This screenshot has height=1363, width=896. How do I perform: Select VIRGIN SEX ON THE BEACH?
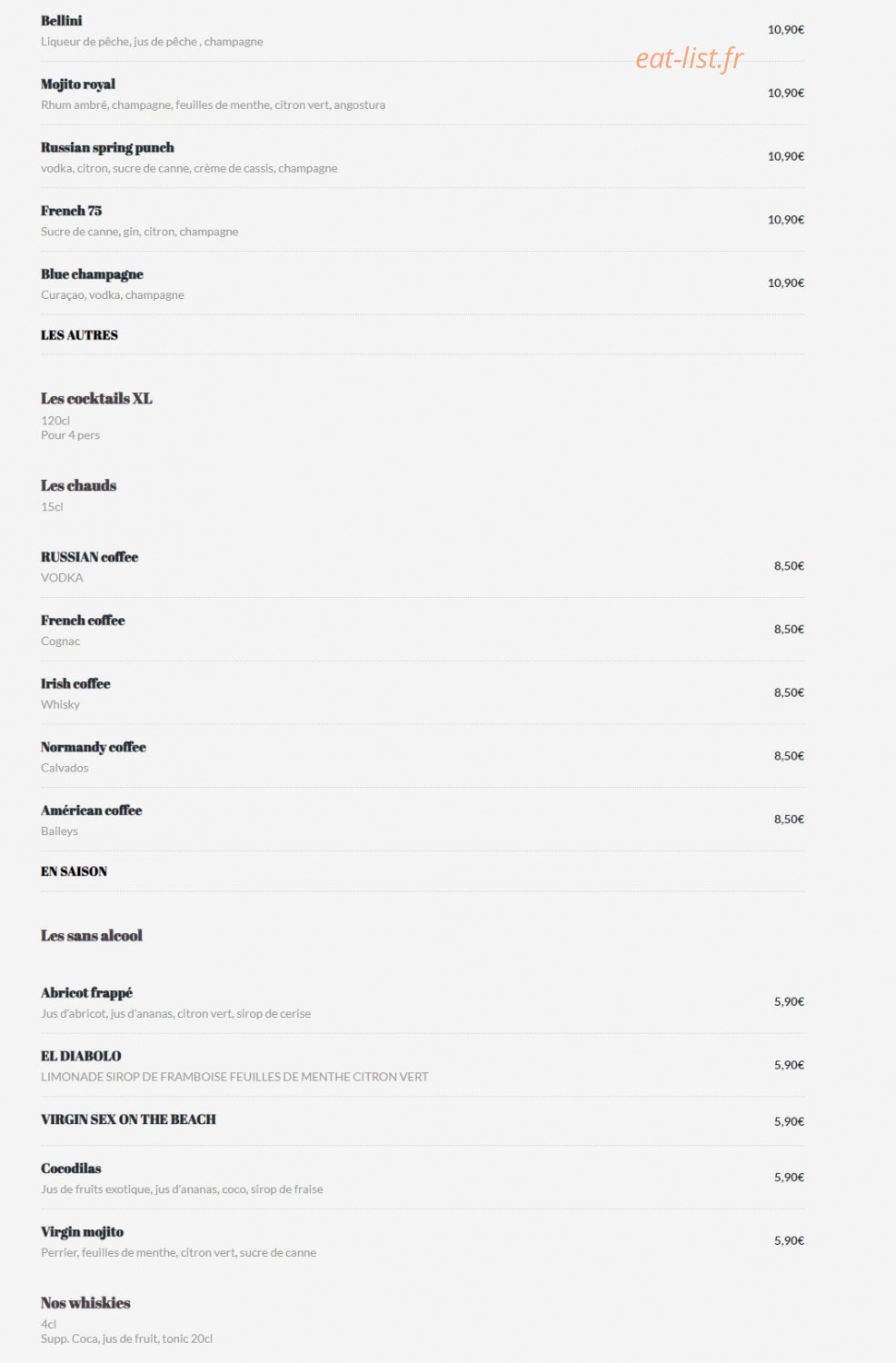pyautogui.click(x=128, y=1119)
